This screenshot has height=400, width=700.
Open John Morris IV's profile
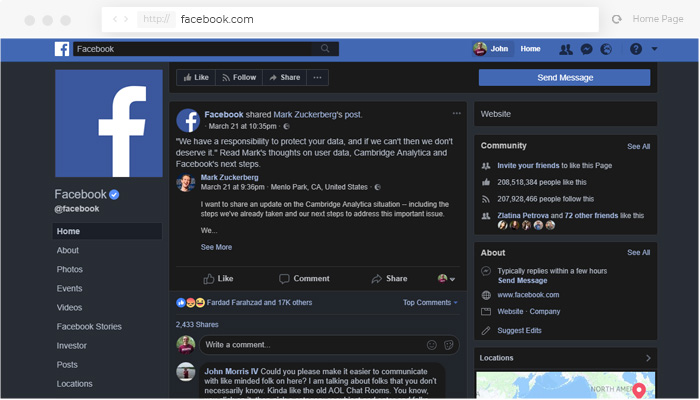pos(231,371)
